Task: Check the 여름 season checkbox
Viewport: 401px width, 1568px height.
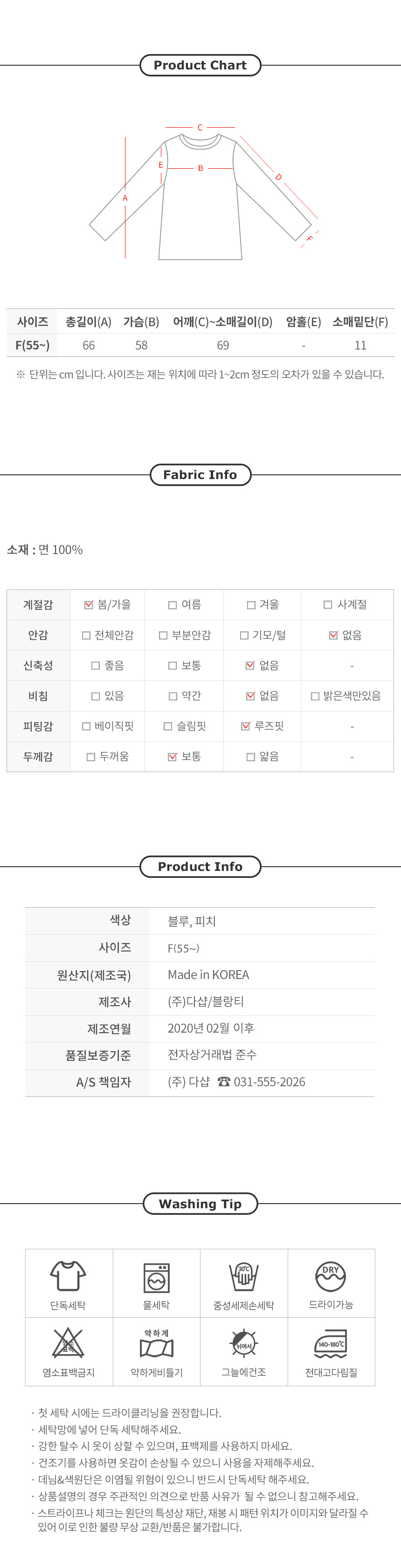Action: point(173,604)
